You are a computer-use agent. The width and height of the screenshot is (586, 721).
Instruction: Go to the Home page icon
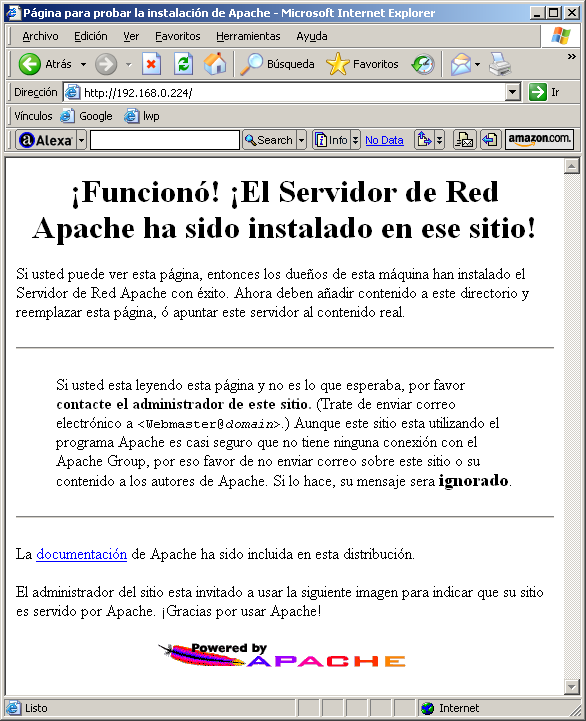coord(215,64)
